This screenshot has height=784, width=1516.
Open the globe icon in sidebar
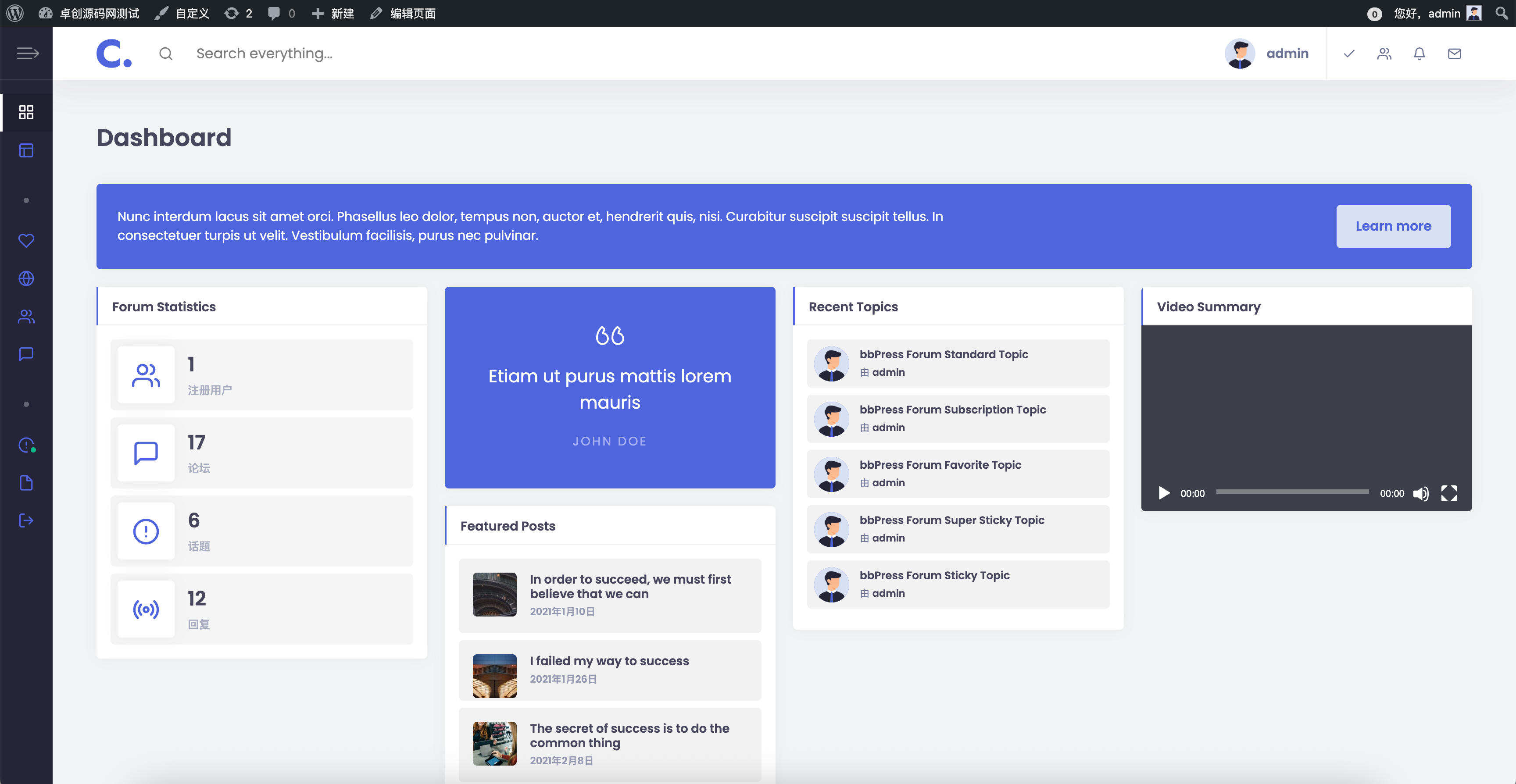coord(26,278)
